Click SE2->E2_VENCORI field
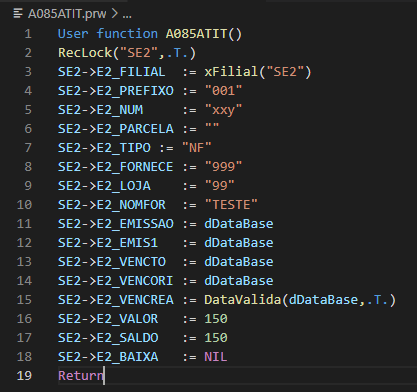The height and width of the screenshot is (392, 417). point(116,281)
